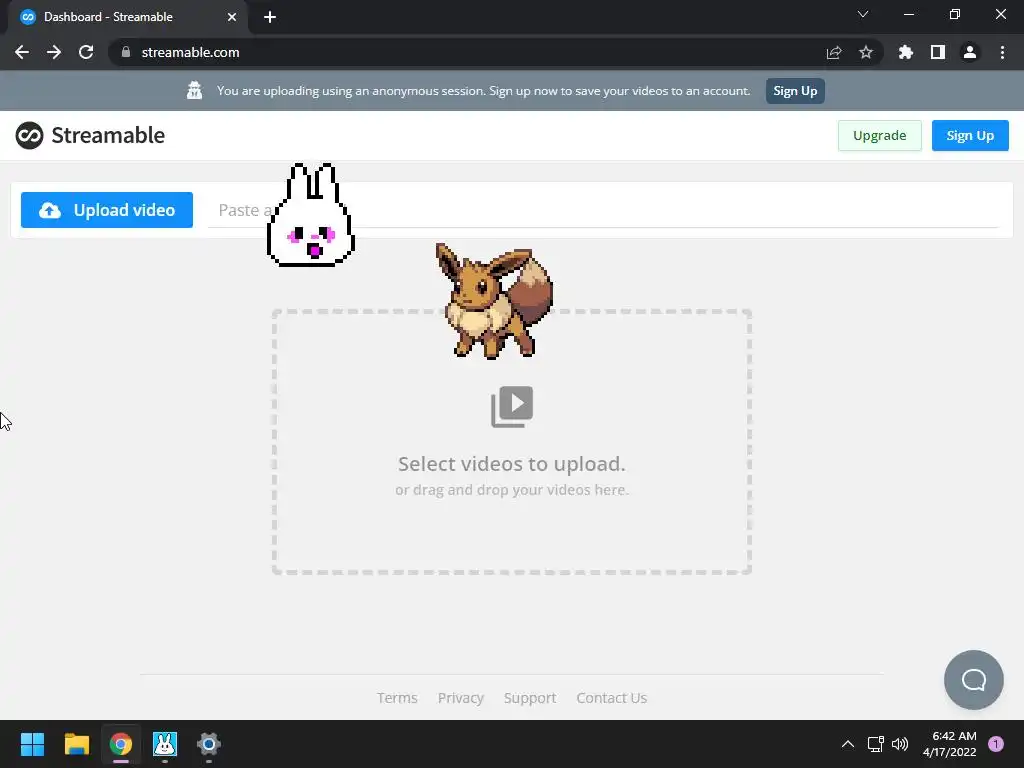The image size is (1024, 768).
Task: Open the Settings gear in taskbar
Action: click(x=209, y=744)
